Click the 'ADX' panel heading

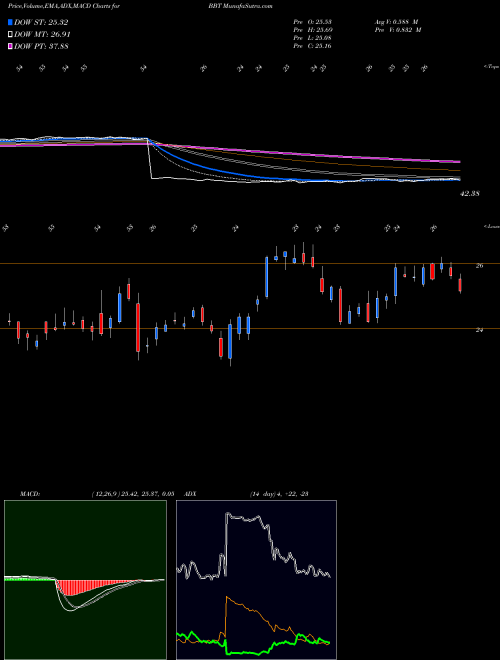[191, 494]
